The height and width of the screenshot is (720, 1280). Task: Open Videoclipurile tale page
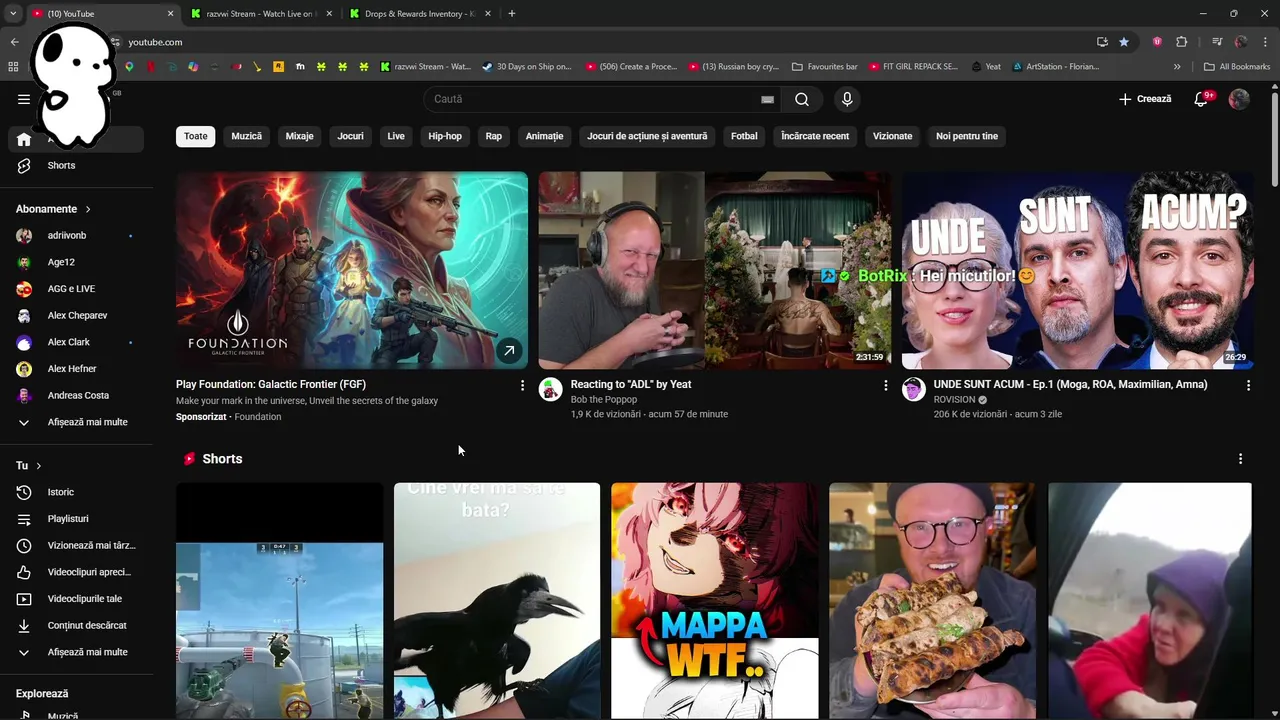pos(76,599)
